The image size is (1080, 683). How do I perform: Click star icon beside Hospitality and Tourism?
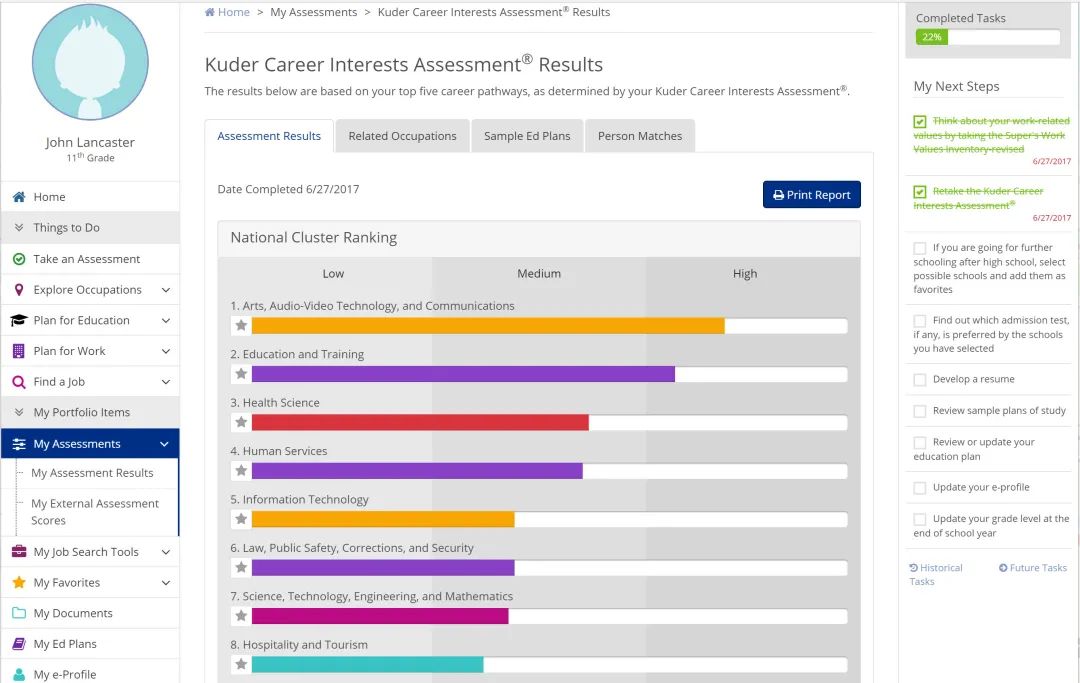[241, 664]
